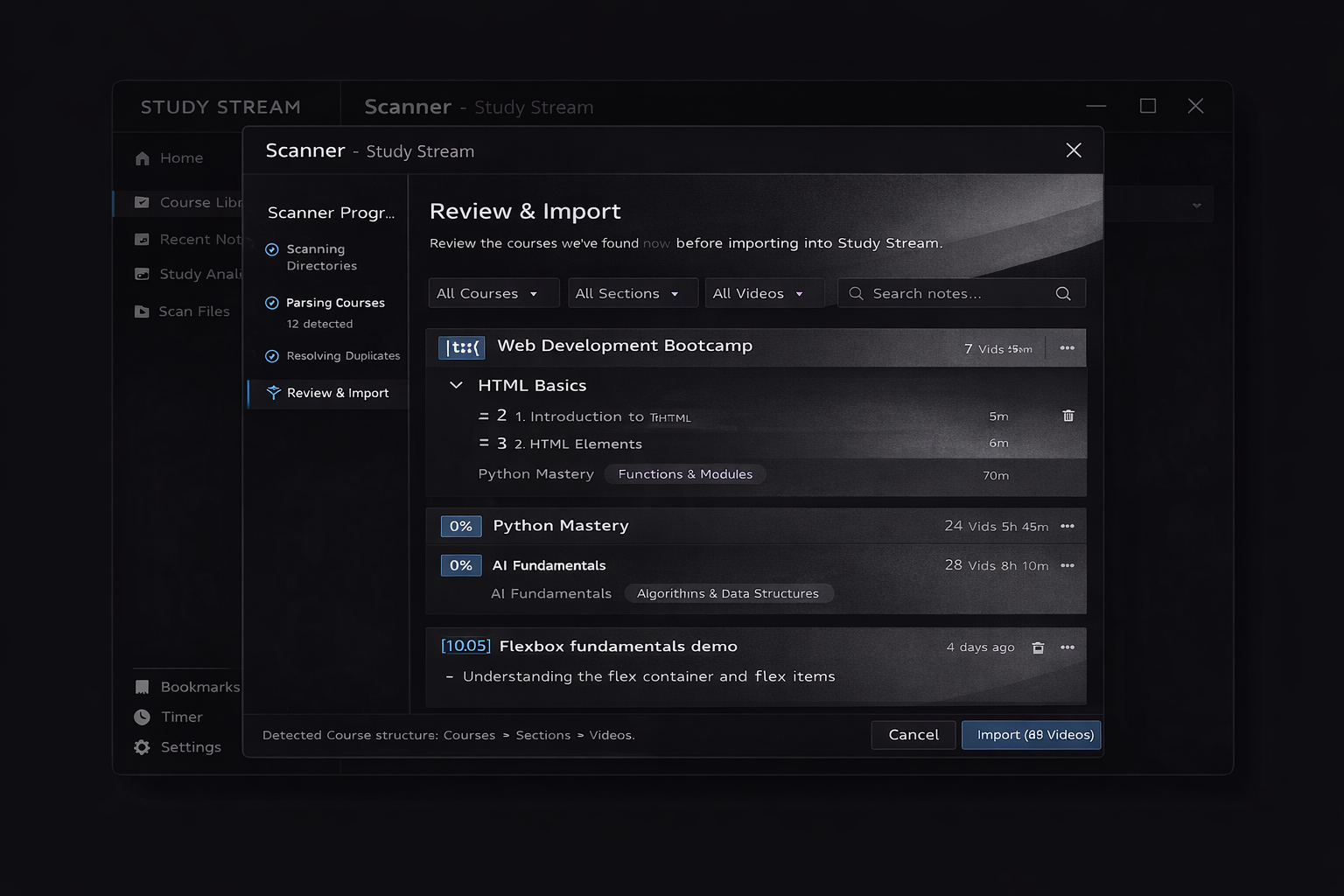Viewport: 1344px width, 896px height.
Task: Click the Parsing Courses step check icon
Action: click(272, 303)
